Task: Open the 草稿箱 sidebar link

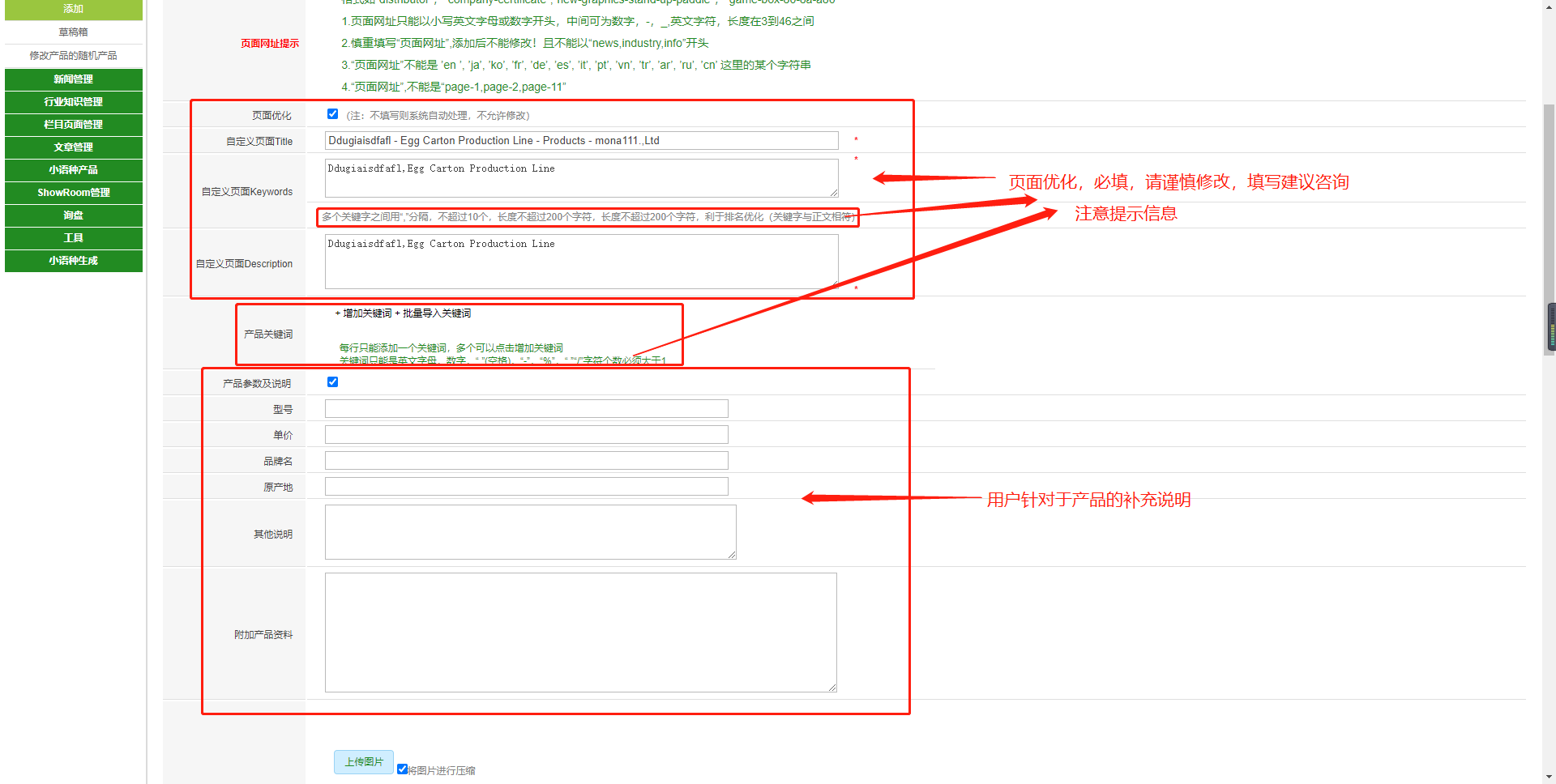Action: [x=74, y=32]
